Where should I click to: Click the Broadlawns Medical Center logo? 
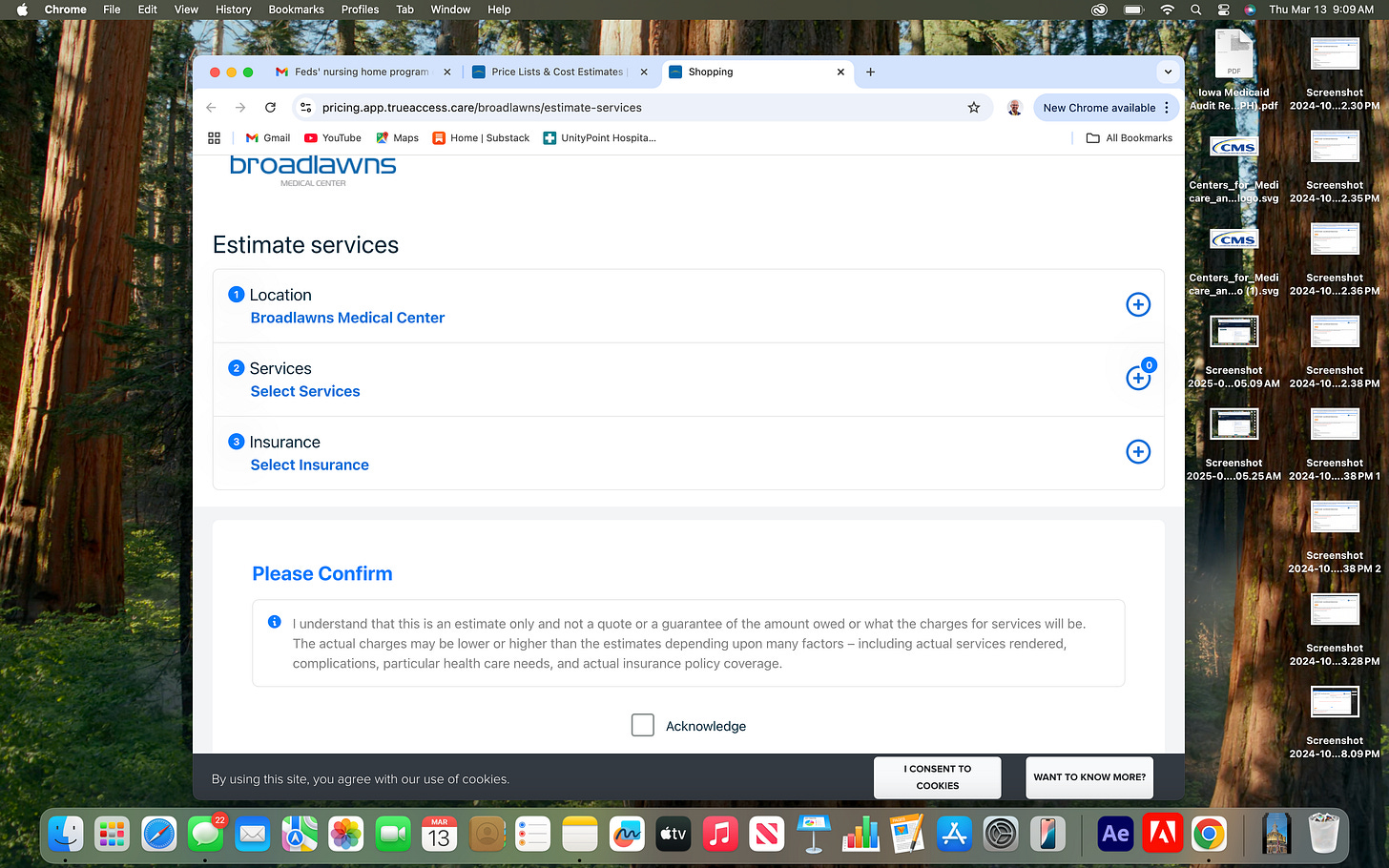[313, 170]
